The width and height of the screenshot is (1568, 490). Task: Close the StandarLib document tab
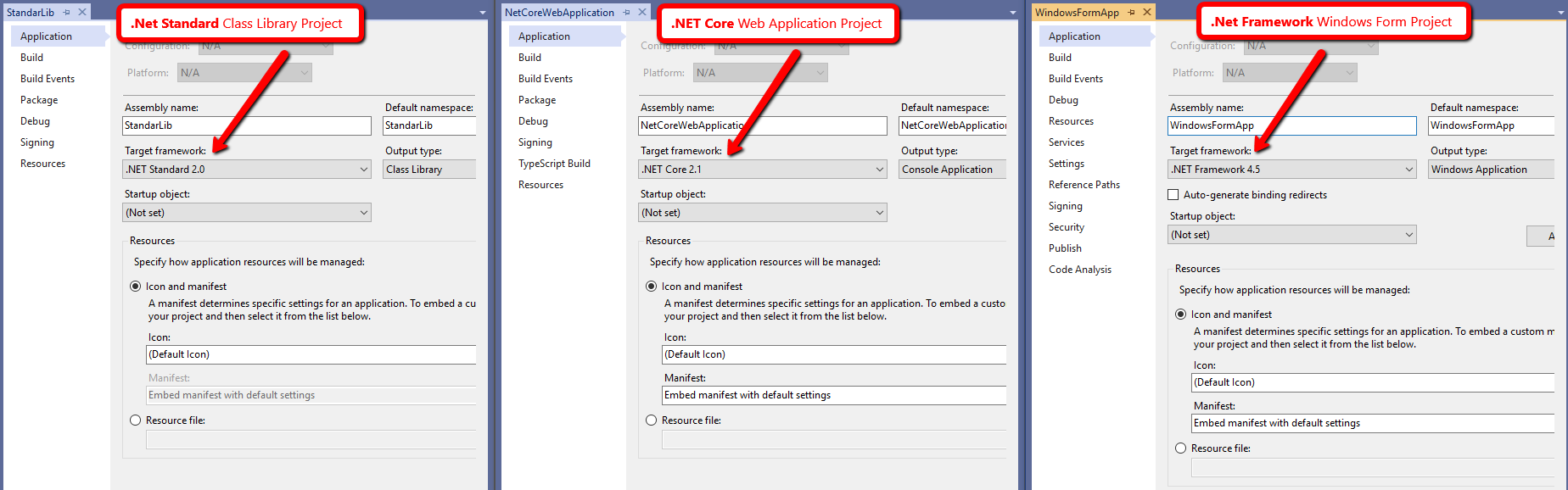coord(82,12)
